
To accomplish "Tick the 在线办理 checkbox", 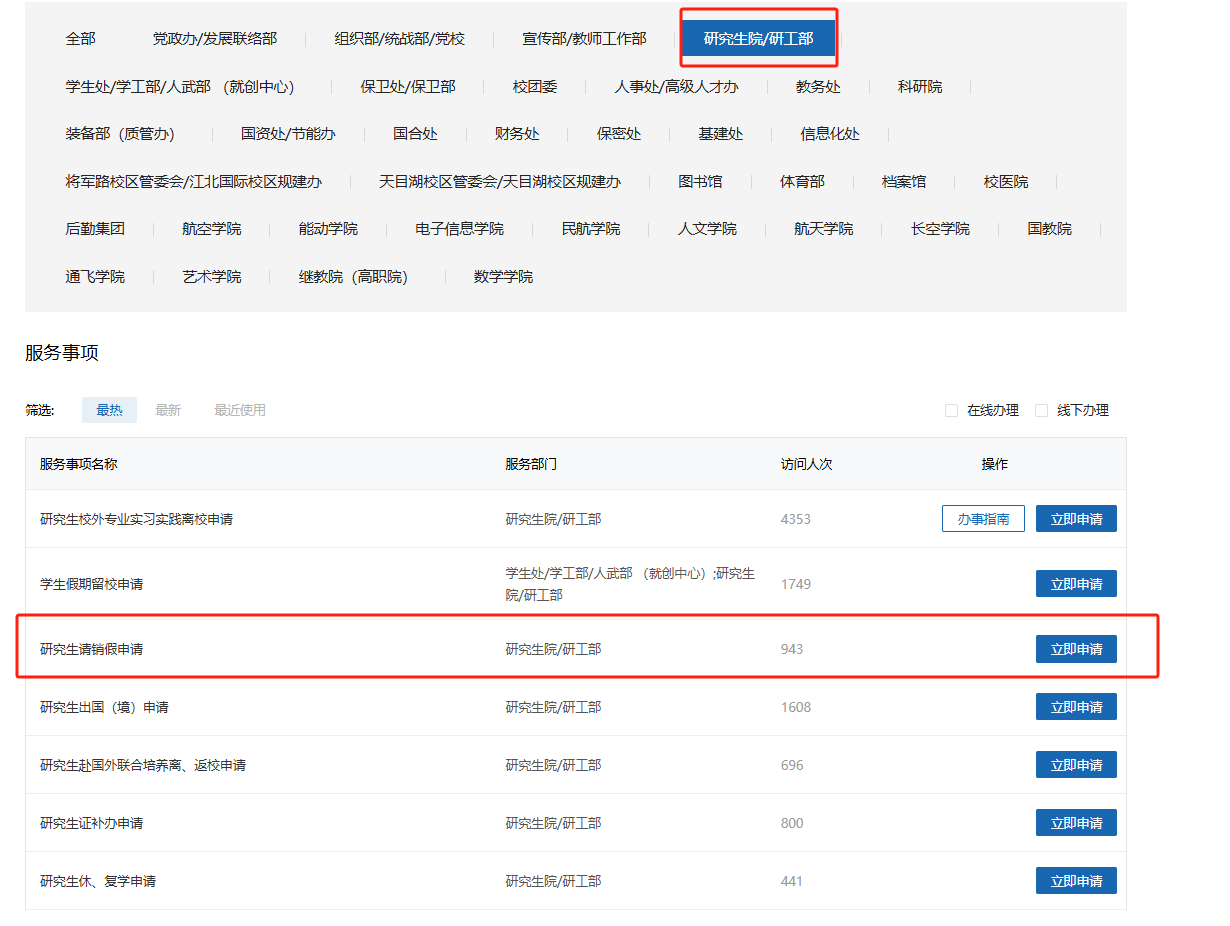I will (951, 411).
